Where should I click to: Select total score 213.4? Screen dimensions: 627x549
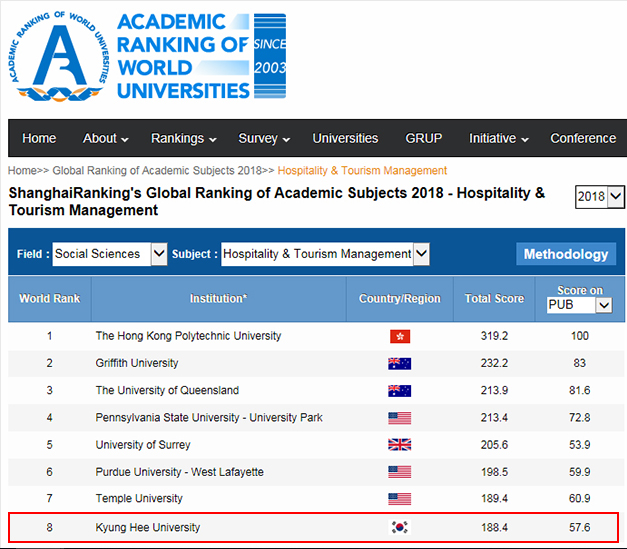click(x=494, y=418)
